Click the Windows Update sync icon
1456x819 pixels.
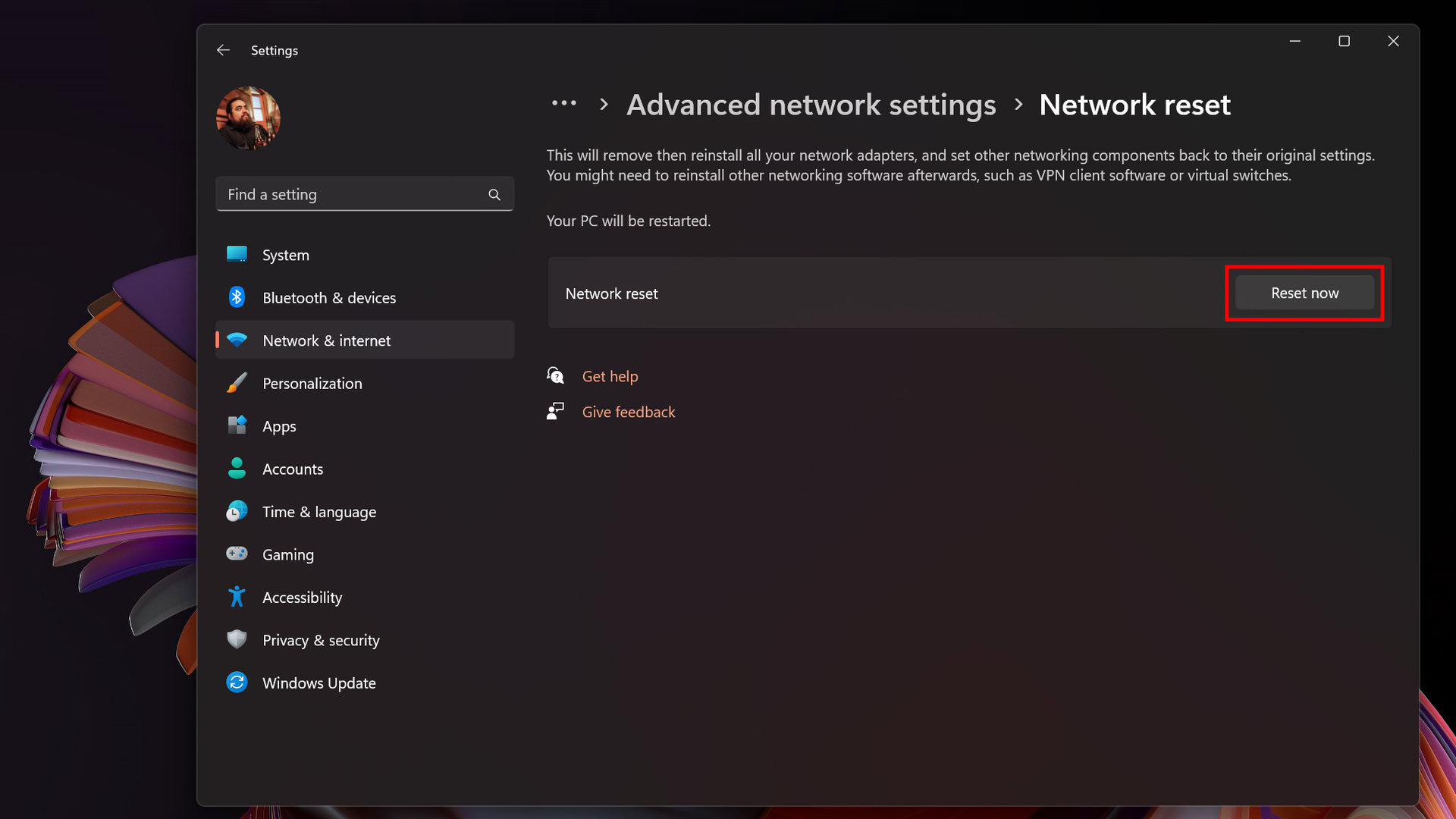(x=237, y=682)
